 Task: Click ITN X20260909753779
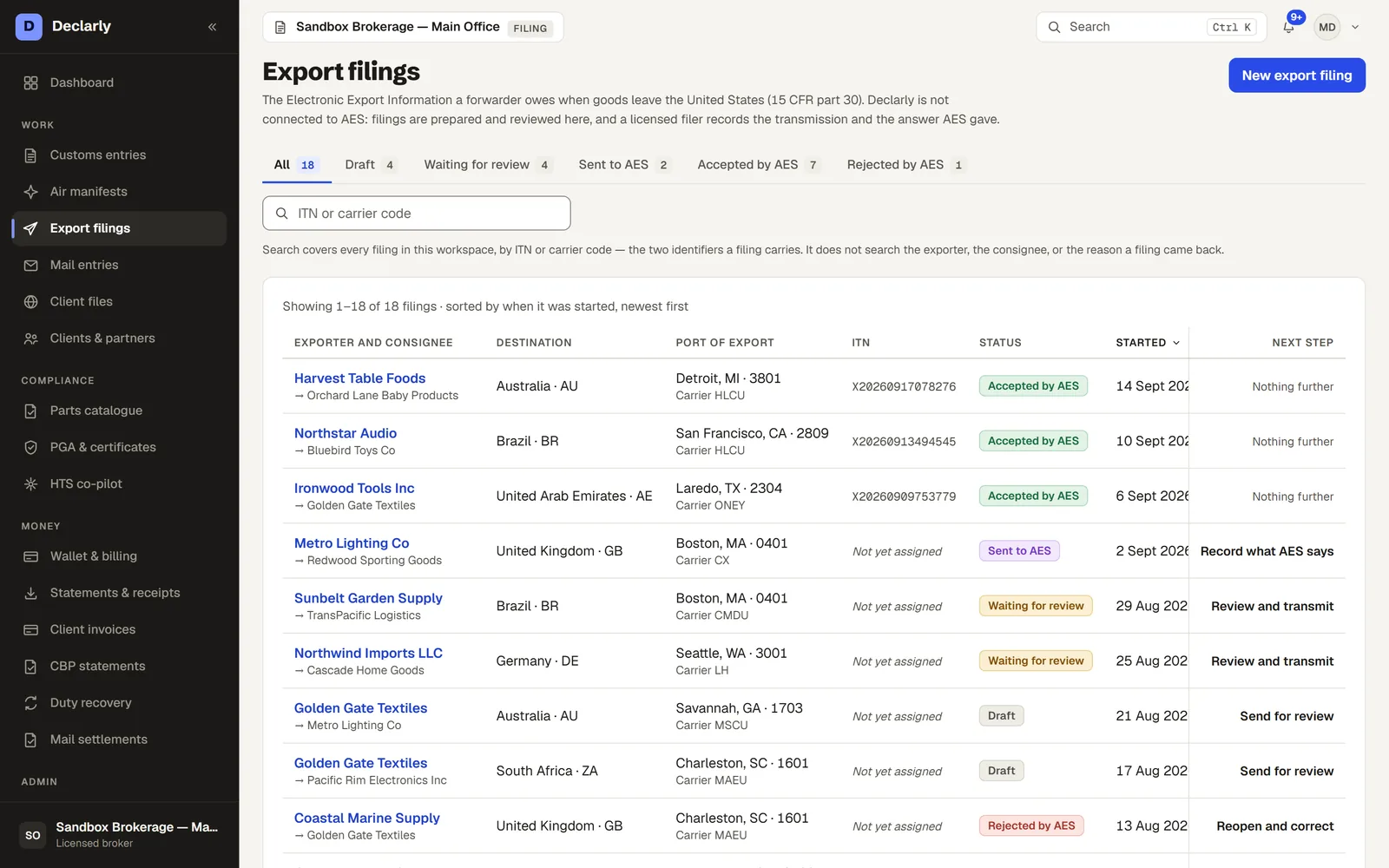point(904,496)
